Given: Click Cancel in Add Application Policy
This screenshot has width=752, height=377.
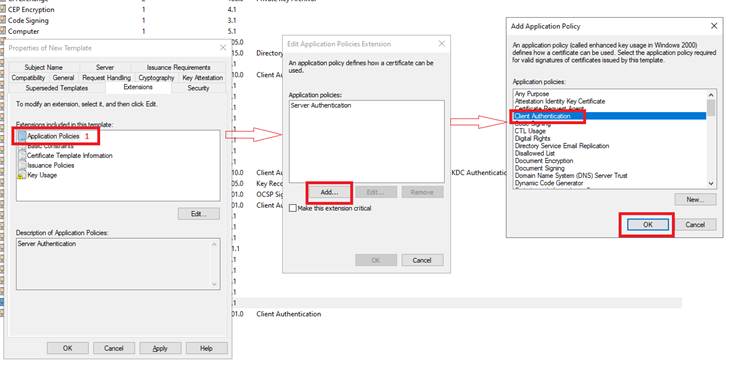Looking at the screenshot, I should (695, 224).
